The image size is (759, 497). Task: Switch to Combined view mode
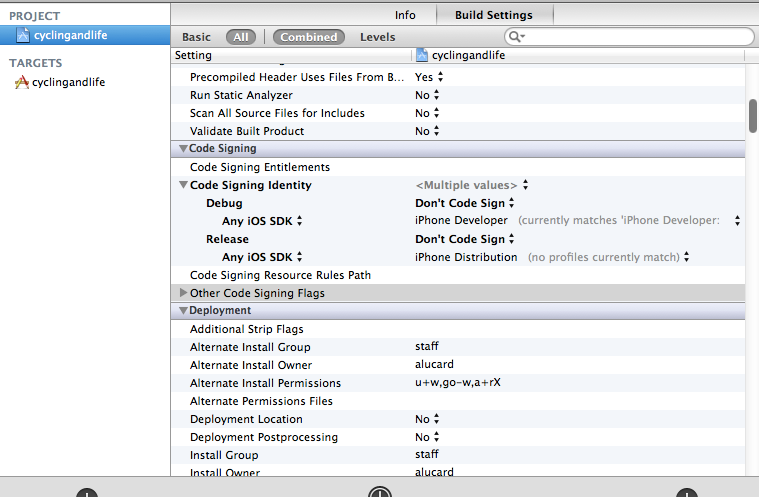coord(308,37)
